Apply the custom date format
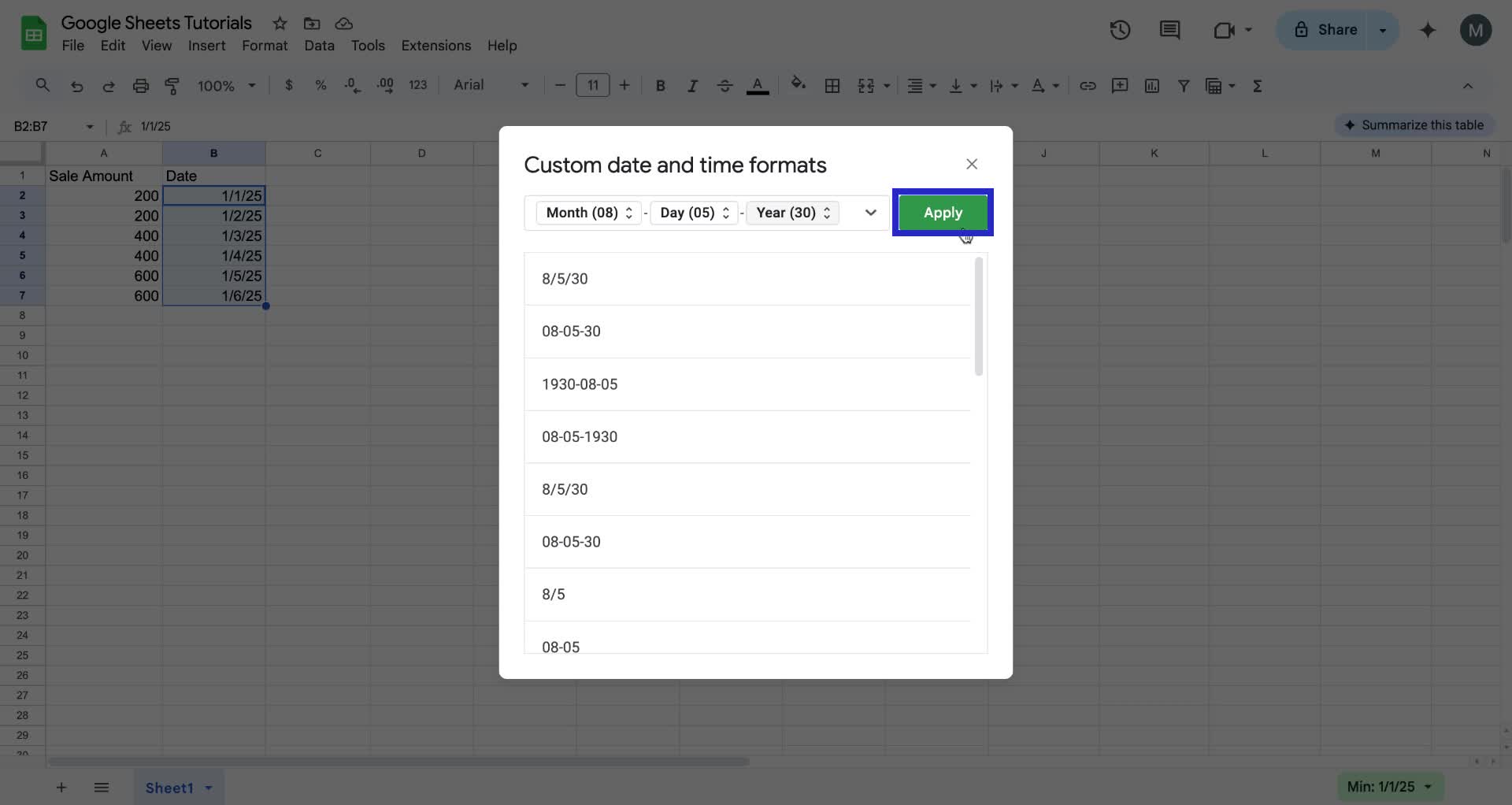The width and height of the screenshot is (1512, 805). pyautogui.click(x=942, y=213)
